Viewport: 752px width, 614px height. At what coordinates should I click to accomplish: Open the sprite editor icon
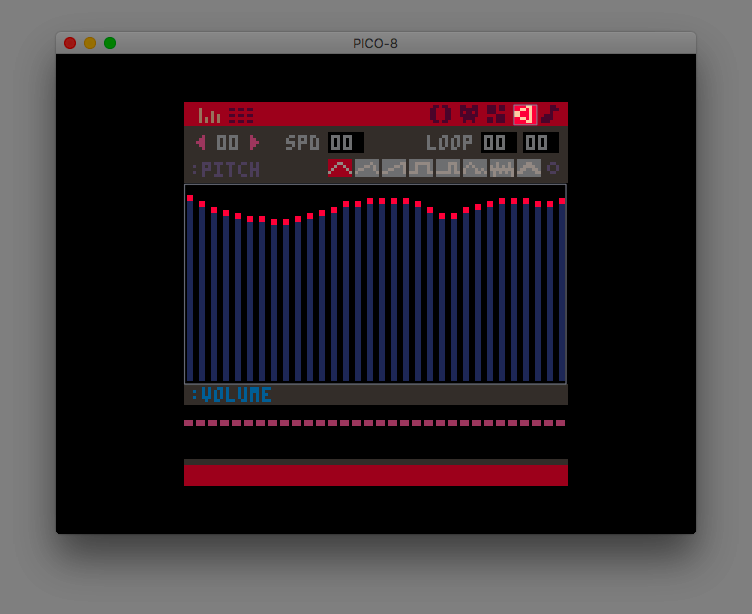pyautogui.click(x=469, y=114)
